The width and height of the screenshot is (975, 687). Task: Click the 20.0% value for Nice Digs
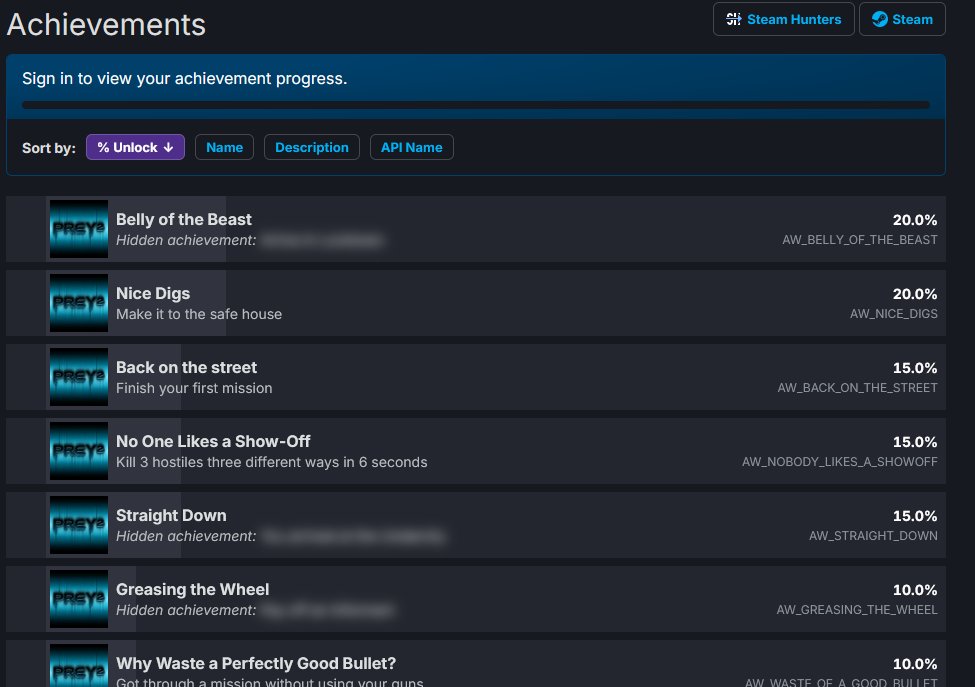tap(915, 294)
